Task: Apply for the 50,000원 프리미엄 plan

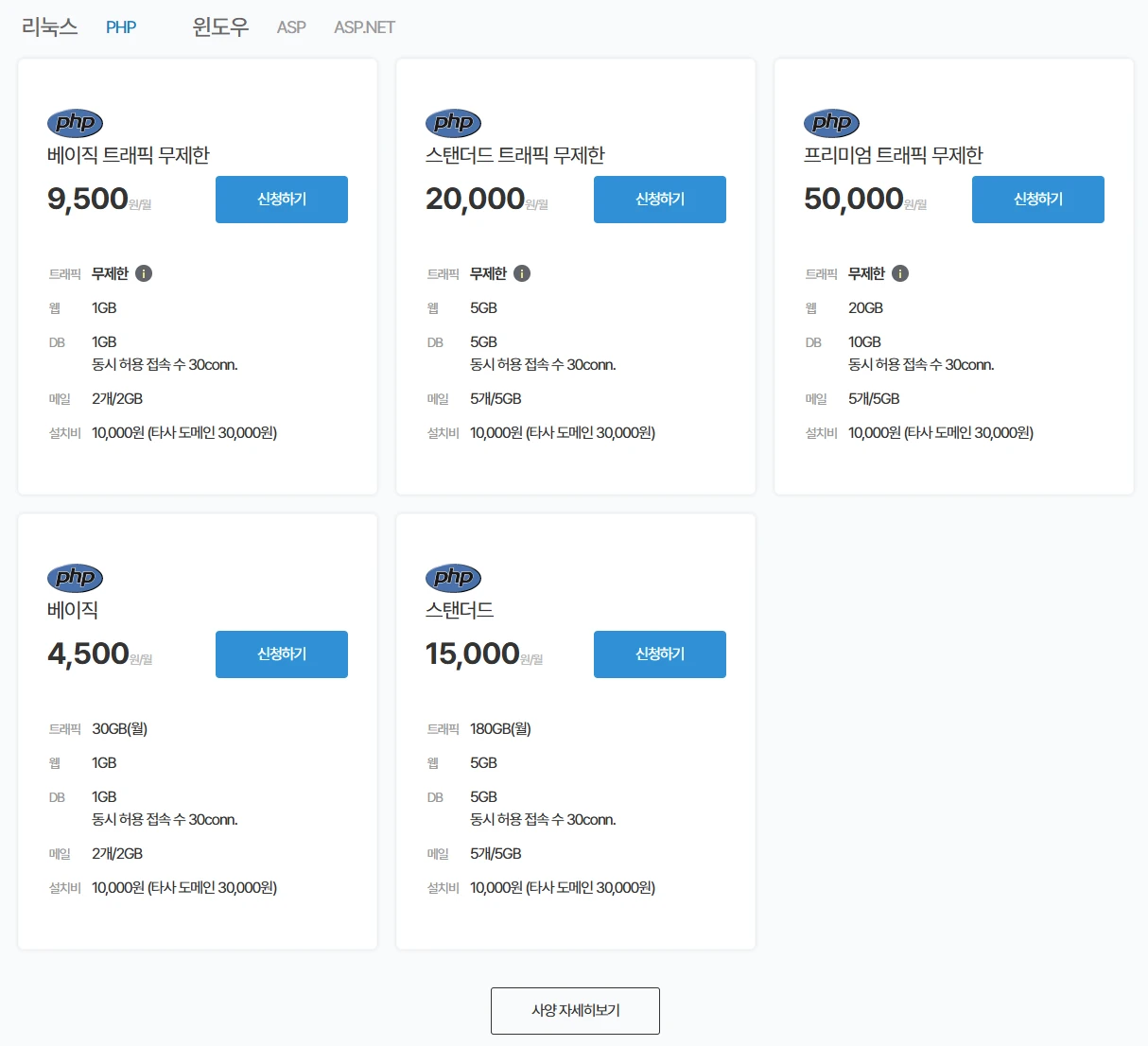Action: 1038,200
